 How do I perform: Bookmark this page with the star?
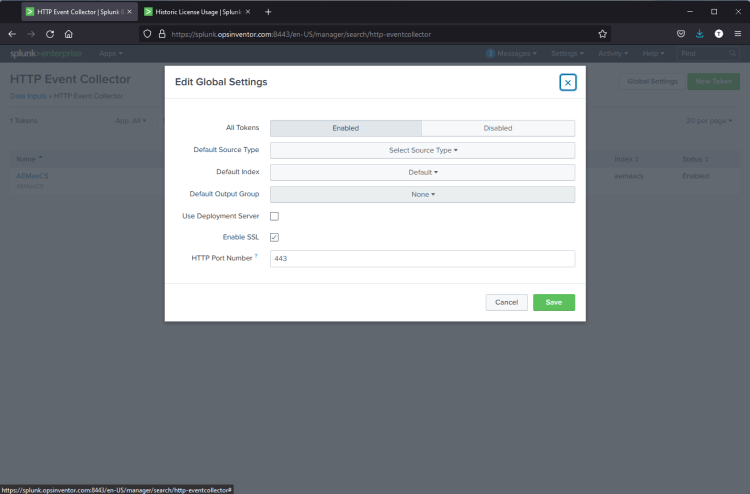[x=602, y=34]
